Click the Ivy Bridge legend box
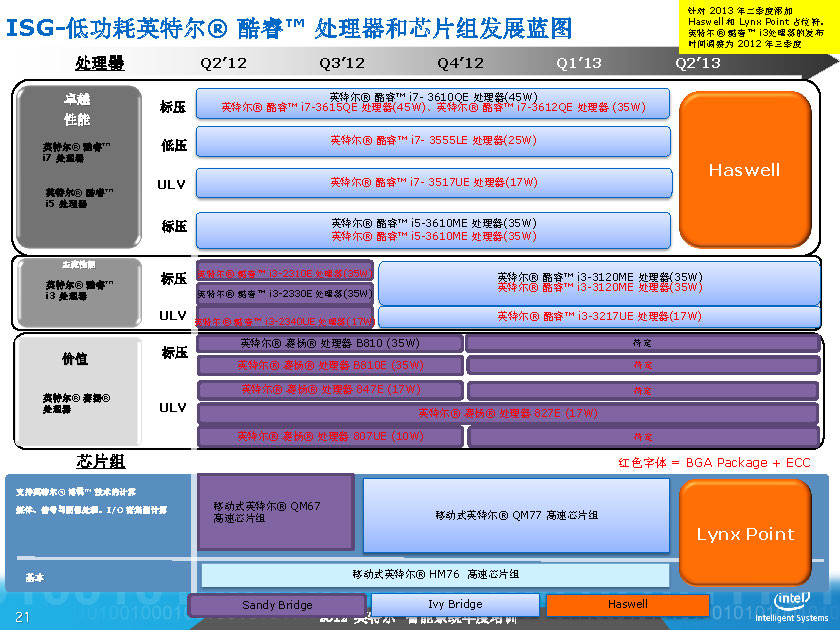Image resolution: width=840 pixels, height=630 pixels. 455,604
